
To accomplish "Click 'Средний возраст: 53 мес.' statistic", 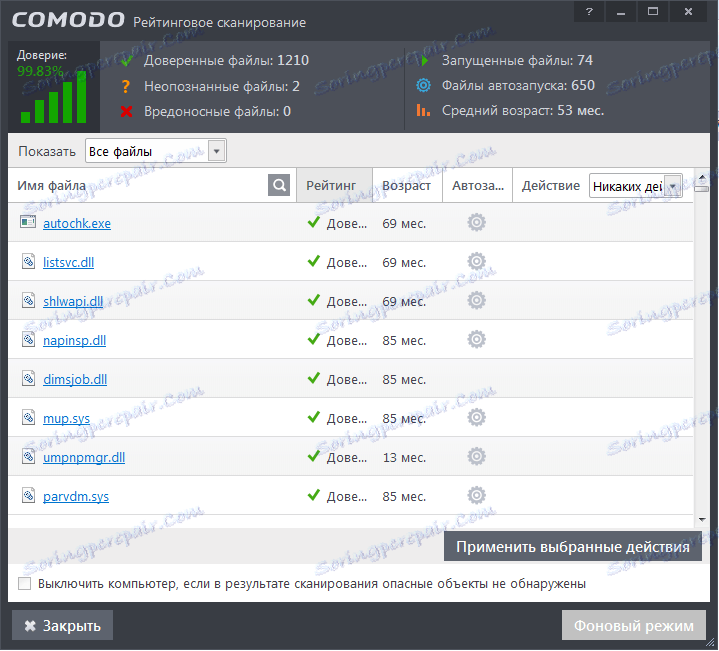I will pos(523,110).
